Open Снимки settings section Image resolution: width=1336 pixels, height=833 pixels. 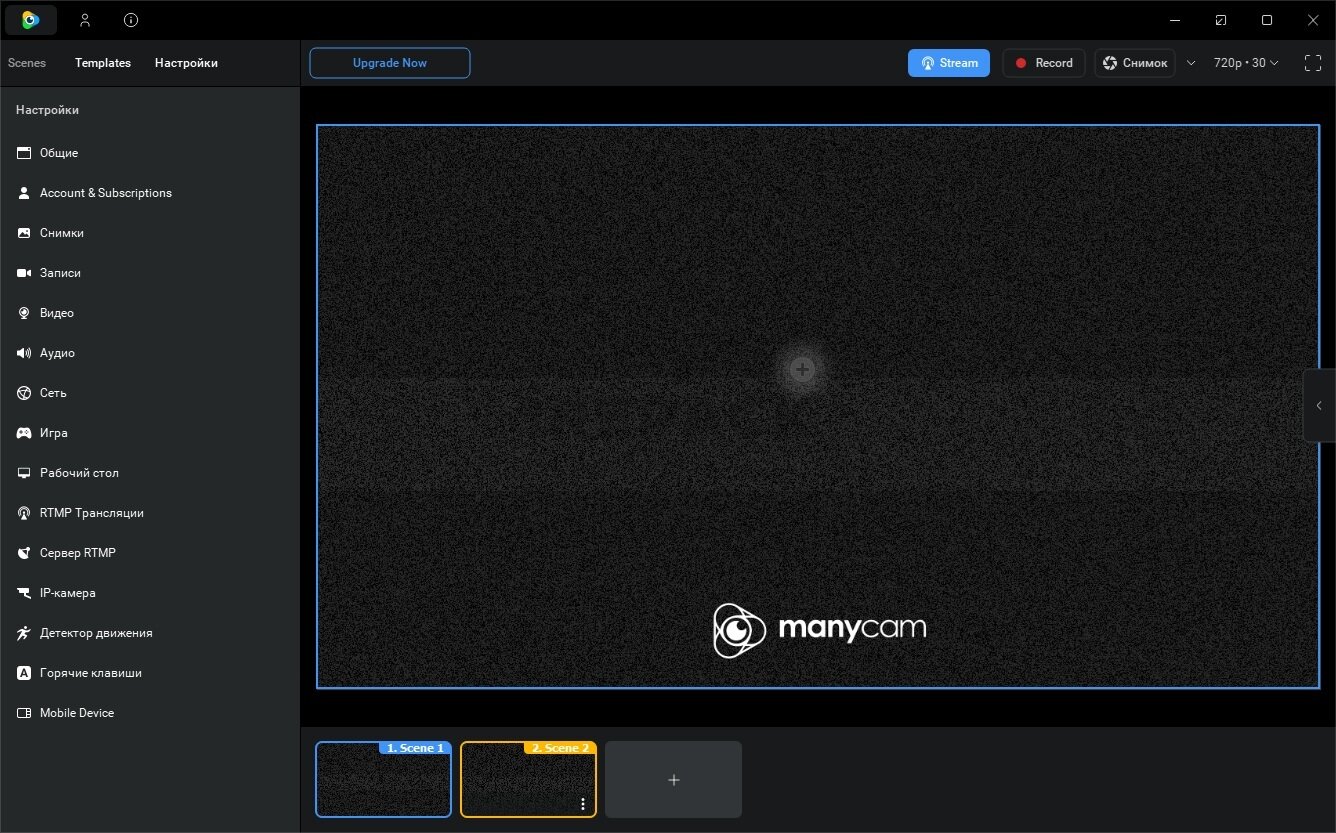150,233
